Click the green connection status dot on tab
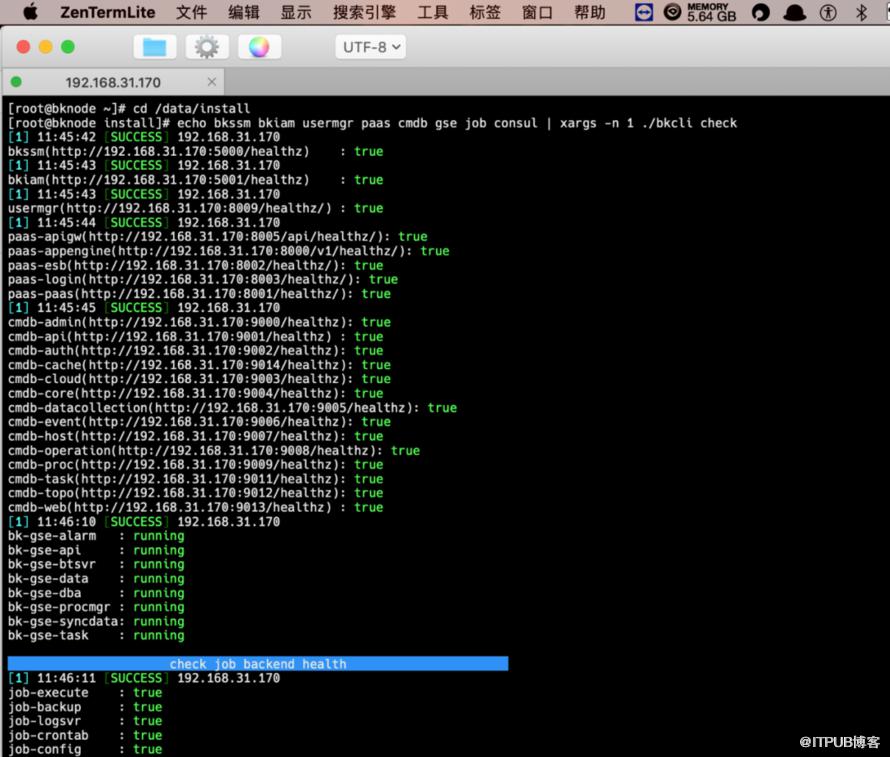 (x=16, y=82)
